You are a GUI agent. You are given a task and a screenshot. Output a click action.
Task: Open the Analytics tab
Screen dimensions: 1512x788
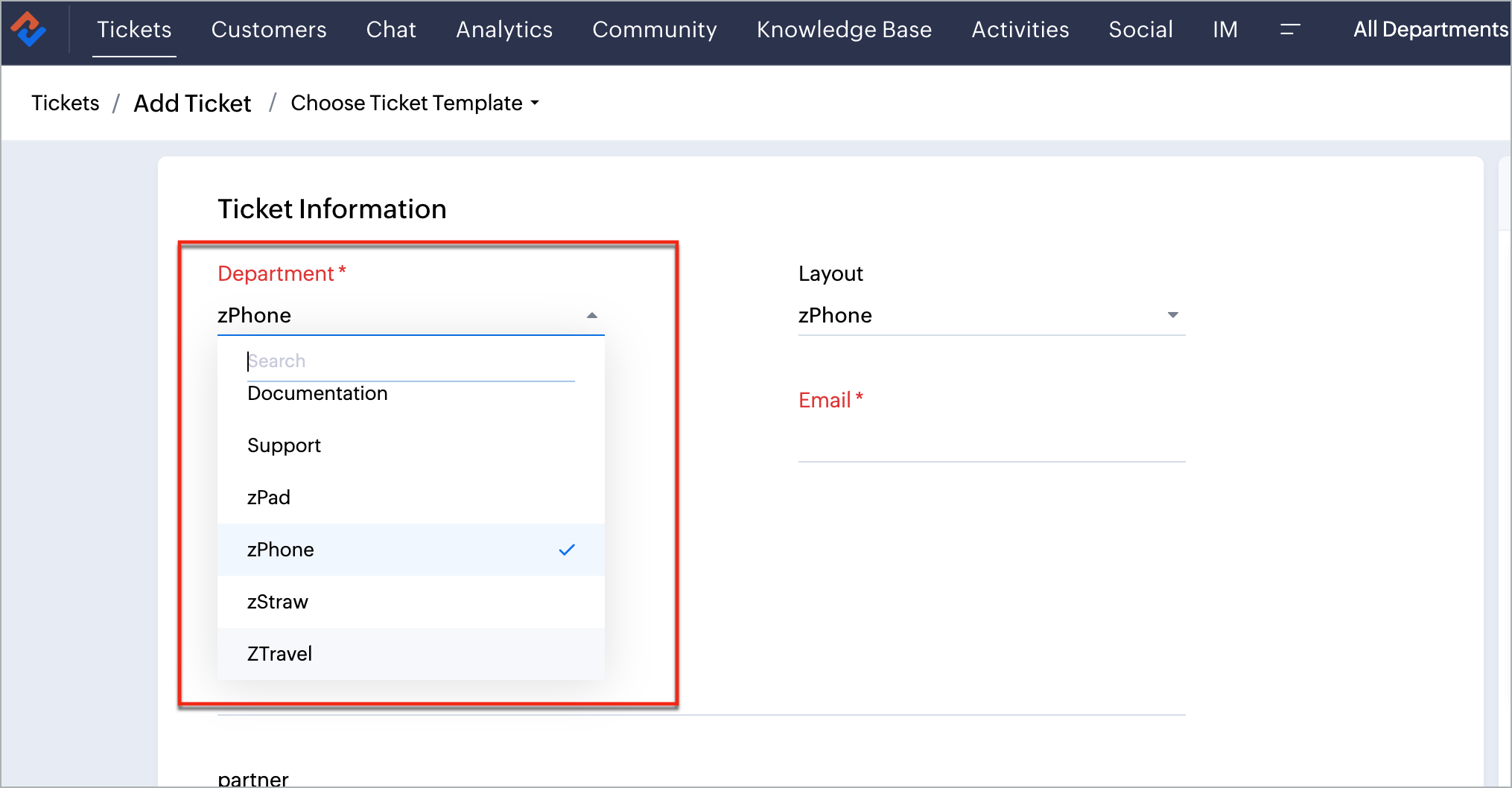click(504, 30)
